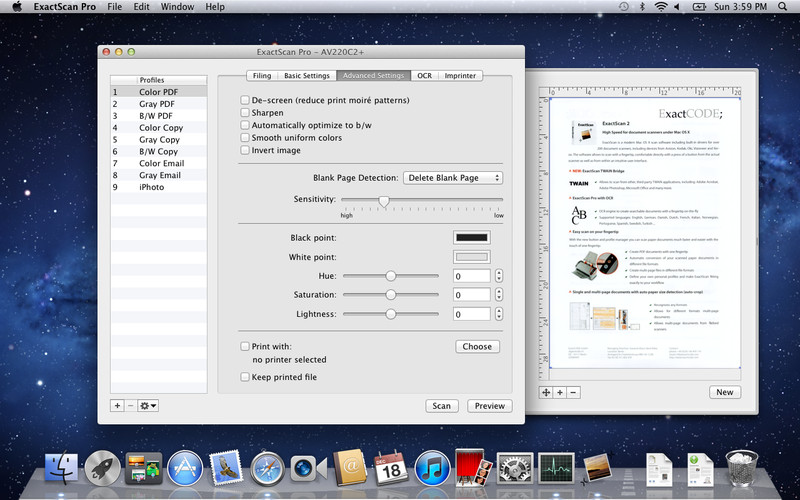Toggle the Sharpen checkbox
Image resolution: width=800 pixels, height=500 pixels.
[x=245, y=113]
